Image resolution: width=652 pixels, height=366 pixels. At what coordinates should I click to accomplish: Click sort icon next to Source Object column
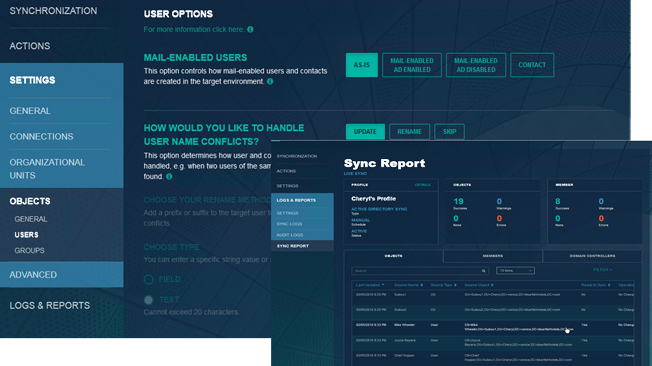[x=492, y=285]
